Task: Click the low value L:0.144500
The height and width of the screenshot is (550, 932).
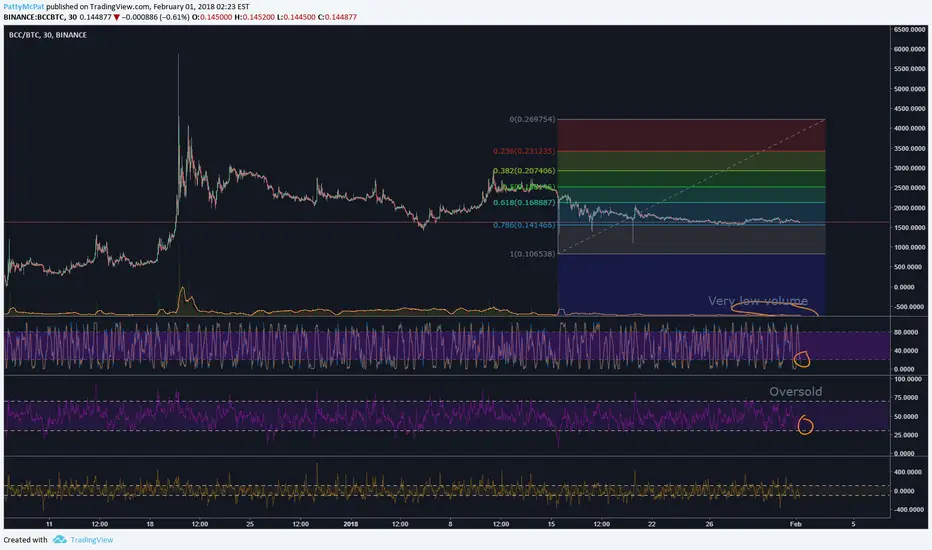Action: [296, 17]
